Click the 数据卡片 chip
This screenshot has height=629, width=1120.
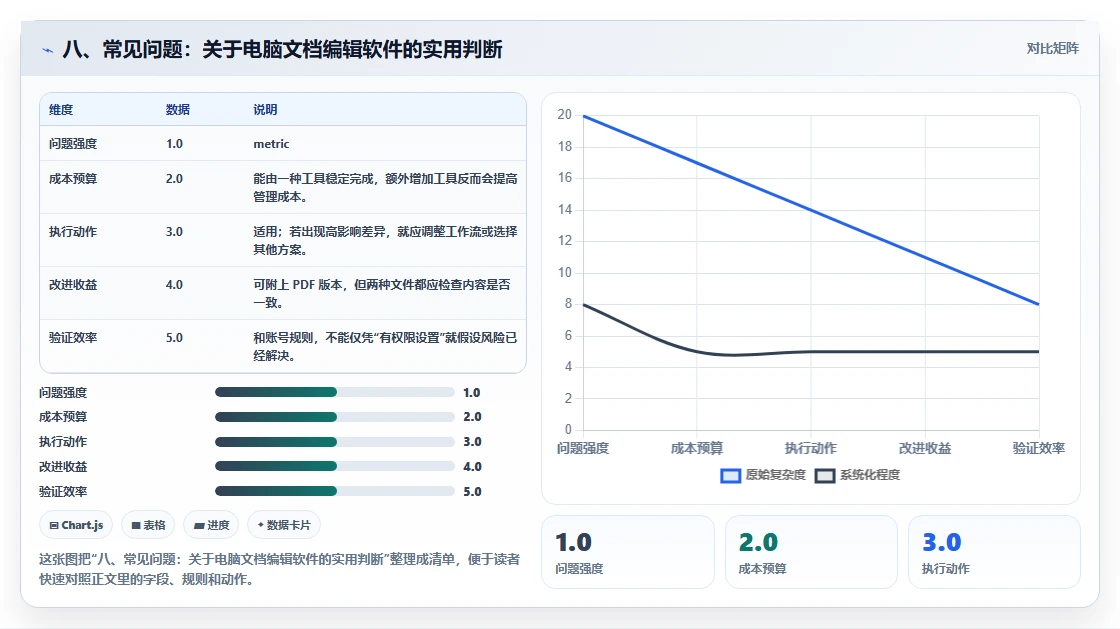284,525
